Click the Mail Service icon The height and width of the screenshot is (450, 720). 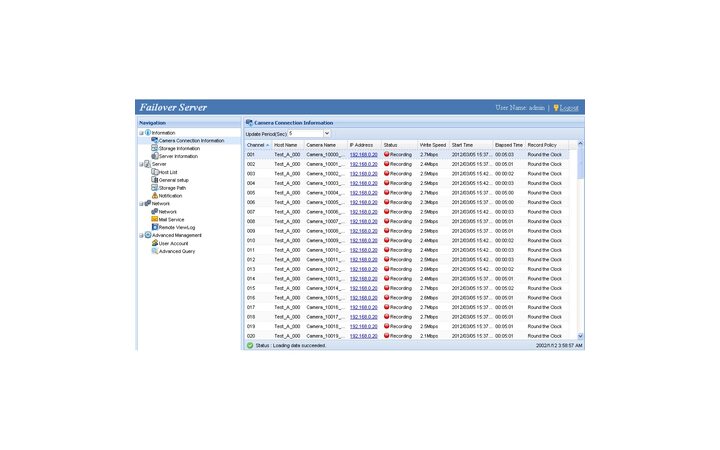tap(154, 219)
